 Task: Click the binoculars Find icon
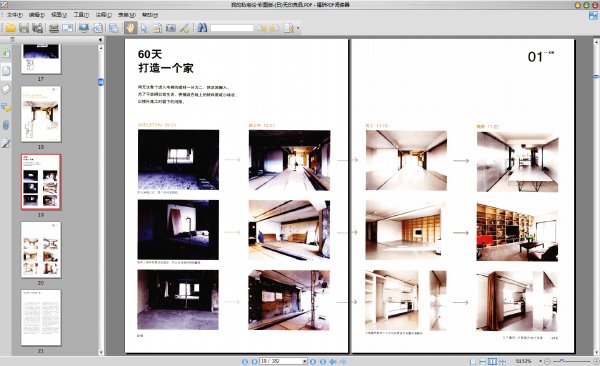(202, 28)
